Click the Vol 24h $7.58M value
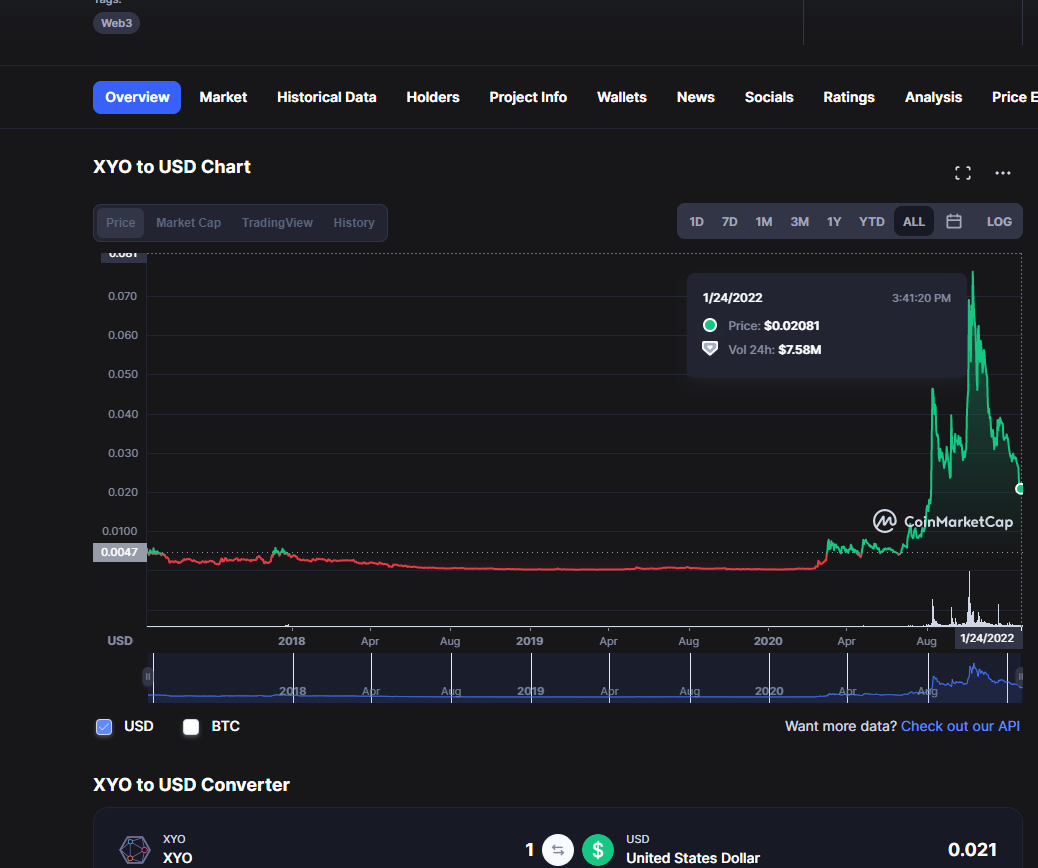The height and width of the screenshot is (868, 1038). click(800, 350)
